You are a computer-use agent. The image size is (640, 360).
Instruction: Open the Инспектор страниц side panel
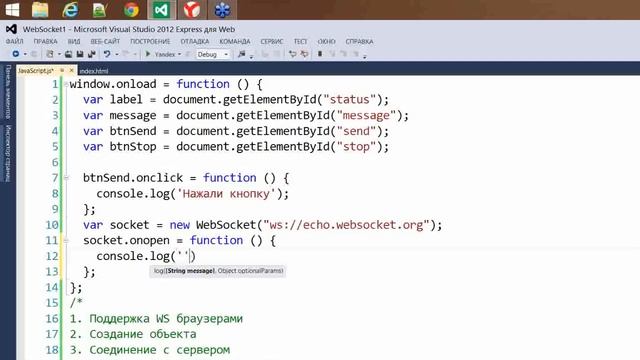click(8, 153)
